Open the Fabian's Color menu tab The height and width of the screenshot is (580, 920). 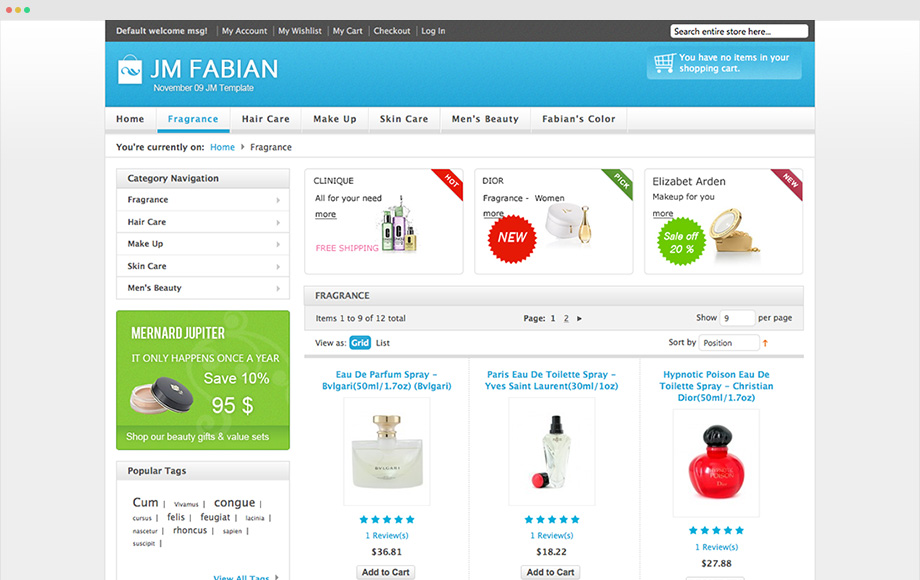579,119
